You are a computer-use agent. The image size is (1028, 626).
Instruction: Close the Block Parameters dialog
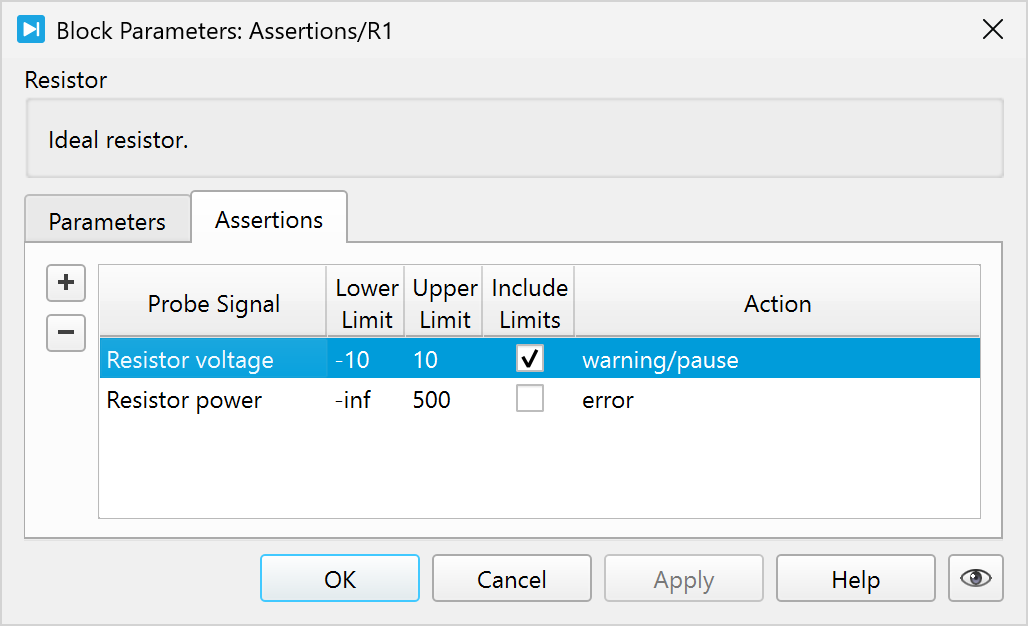click(992, 30)
